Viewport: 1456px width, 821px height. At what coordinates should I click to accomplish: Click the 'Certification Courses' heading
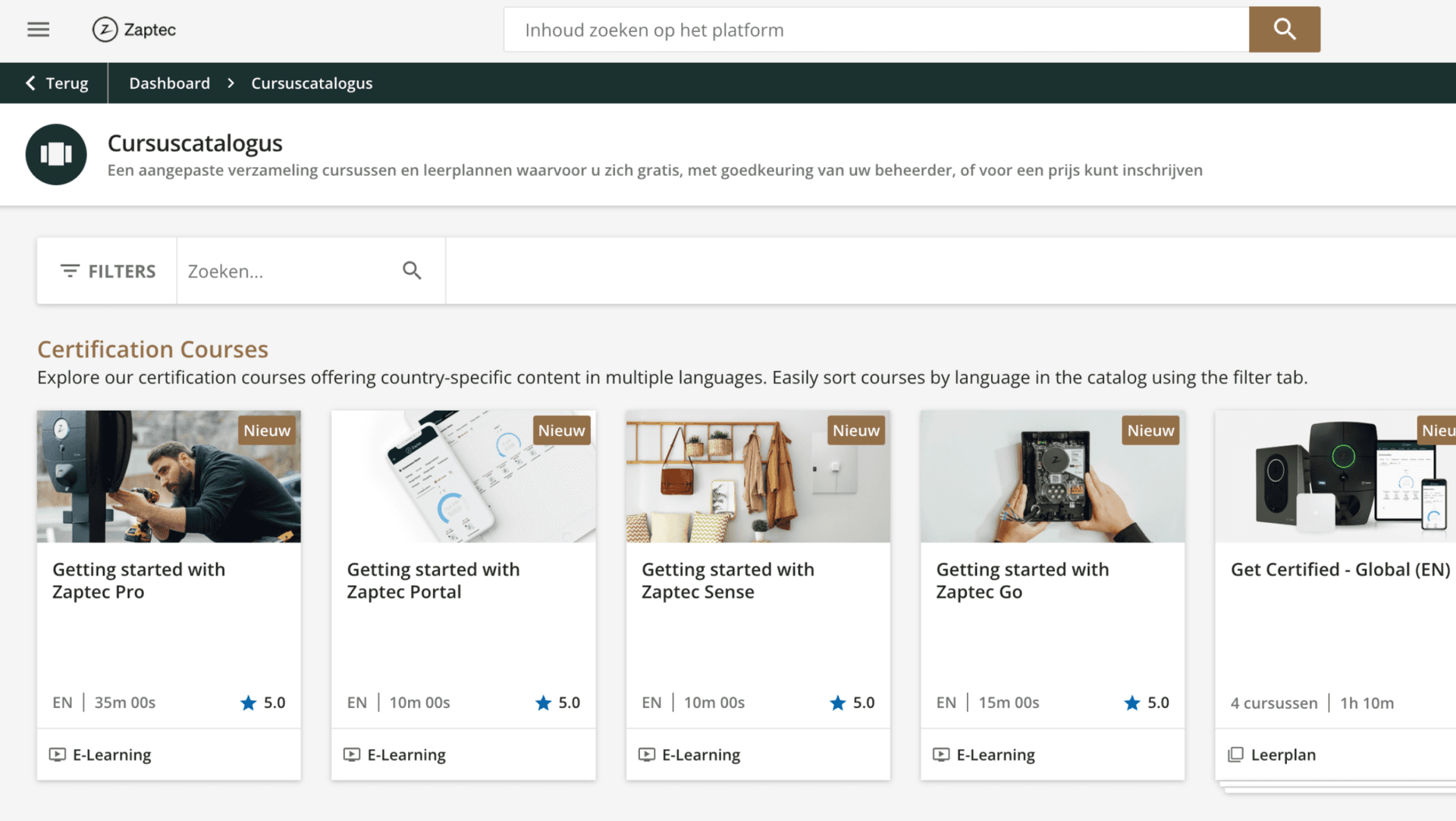coord(152,349)
